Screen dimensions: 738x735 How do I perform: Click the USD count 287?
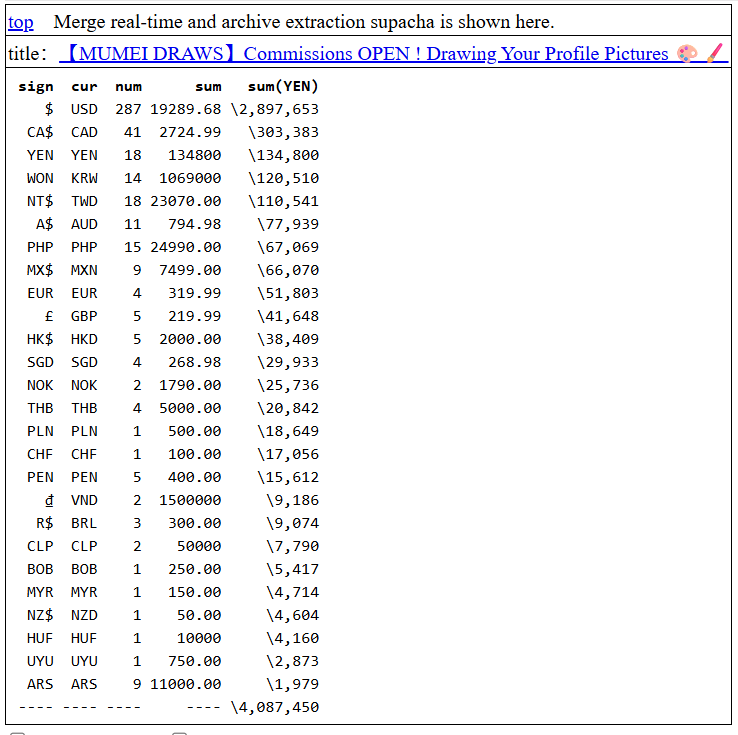128,109
